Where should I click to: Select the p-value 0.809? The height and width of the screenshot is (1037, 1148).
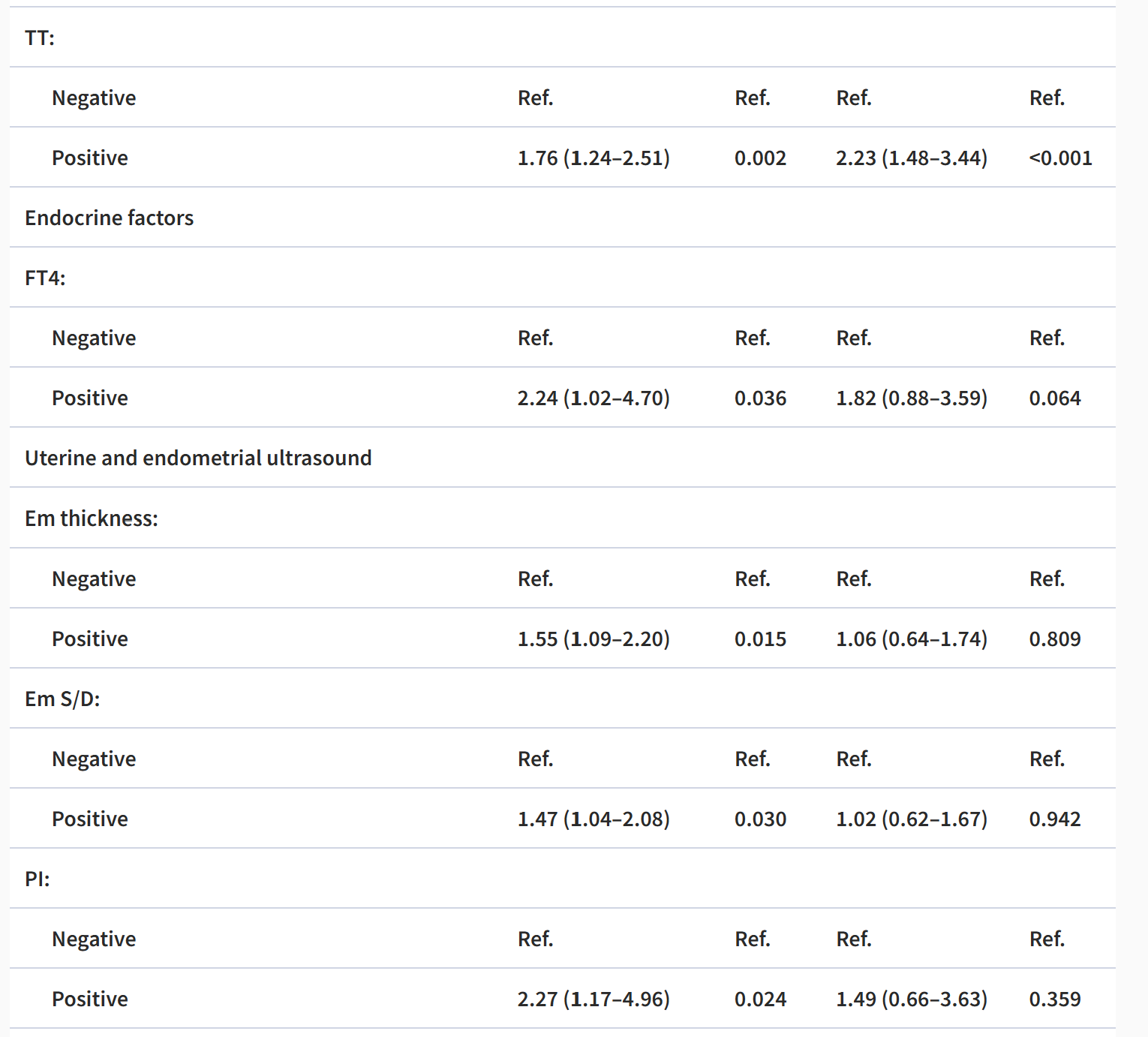coord(1054,639)
